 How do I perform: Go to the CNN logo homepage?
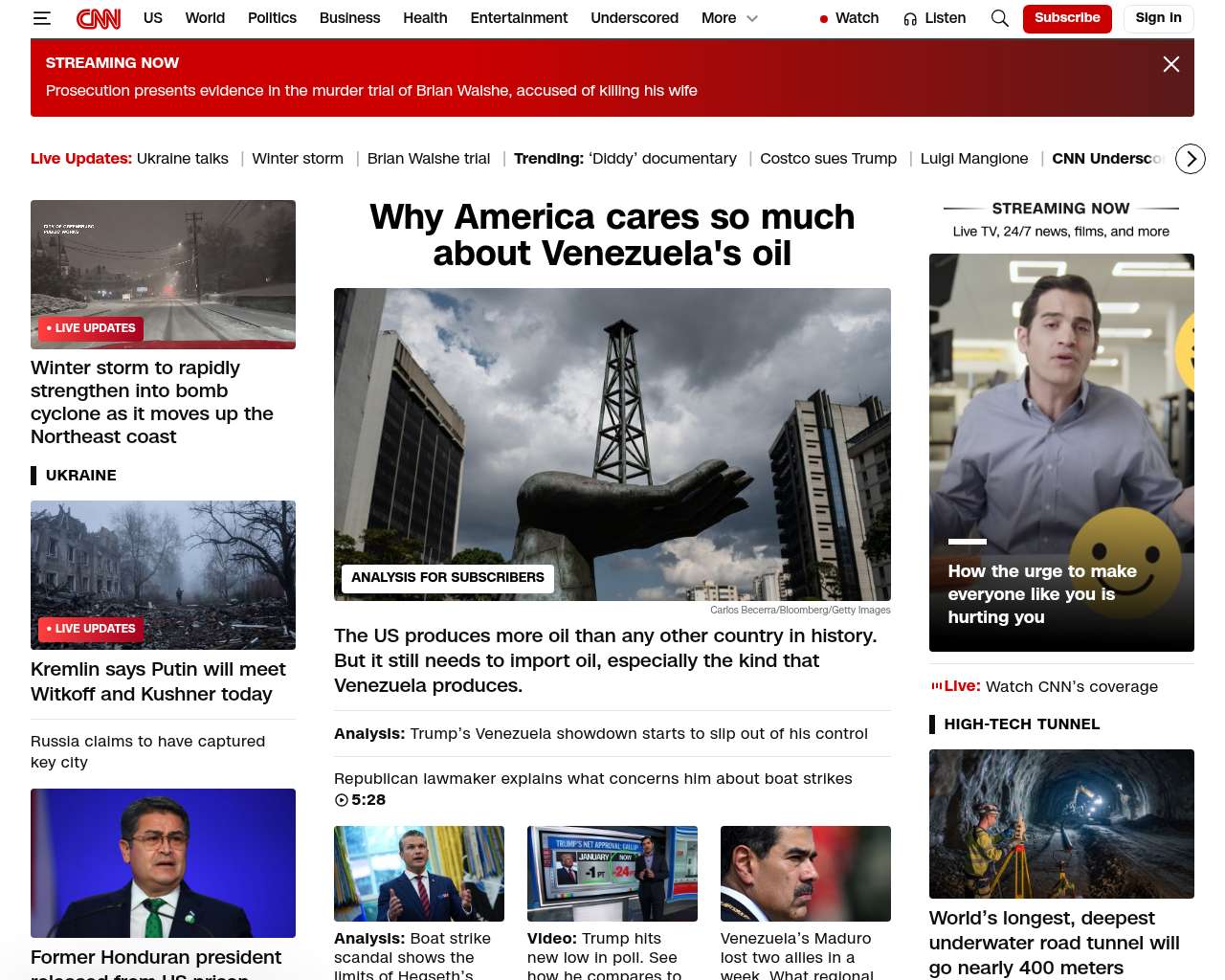pyautogui.click(x=99, y=18)
